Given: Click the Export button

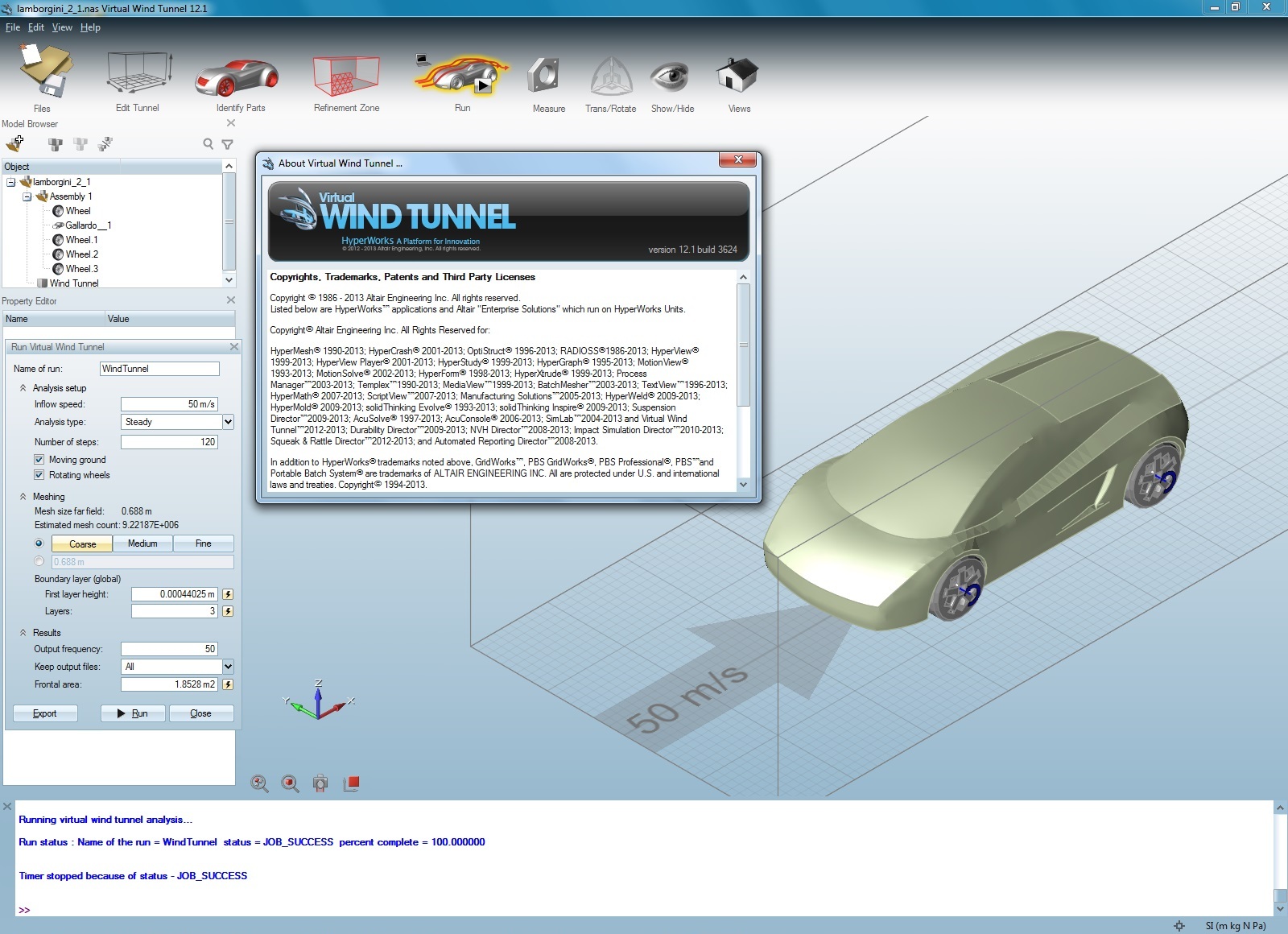Looking at the screenshot, I should click(45, 713).
